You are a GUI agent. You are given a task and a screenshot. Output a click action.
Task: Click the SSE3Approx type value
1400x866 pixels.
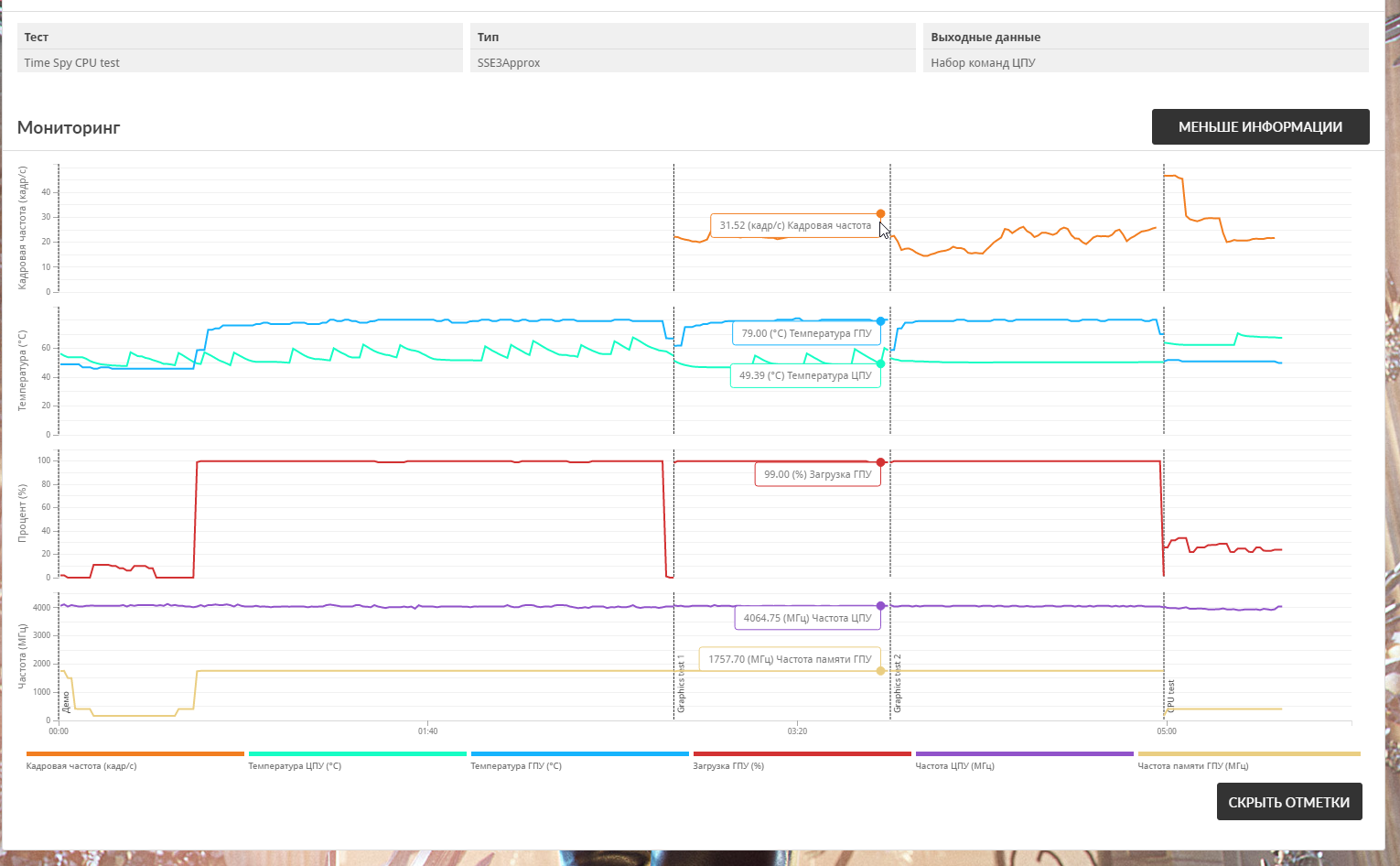(509, 63)
